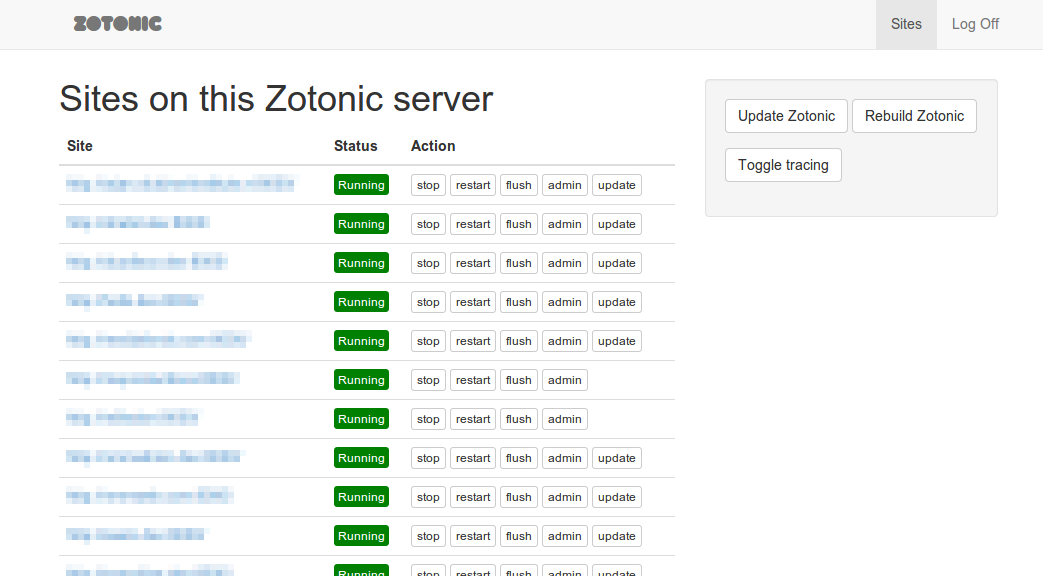The width and height of the screenshot is (1043, 576).
Task: Stop the site in the seventh row
Action: (x=428, y=419)
